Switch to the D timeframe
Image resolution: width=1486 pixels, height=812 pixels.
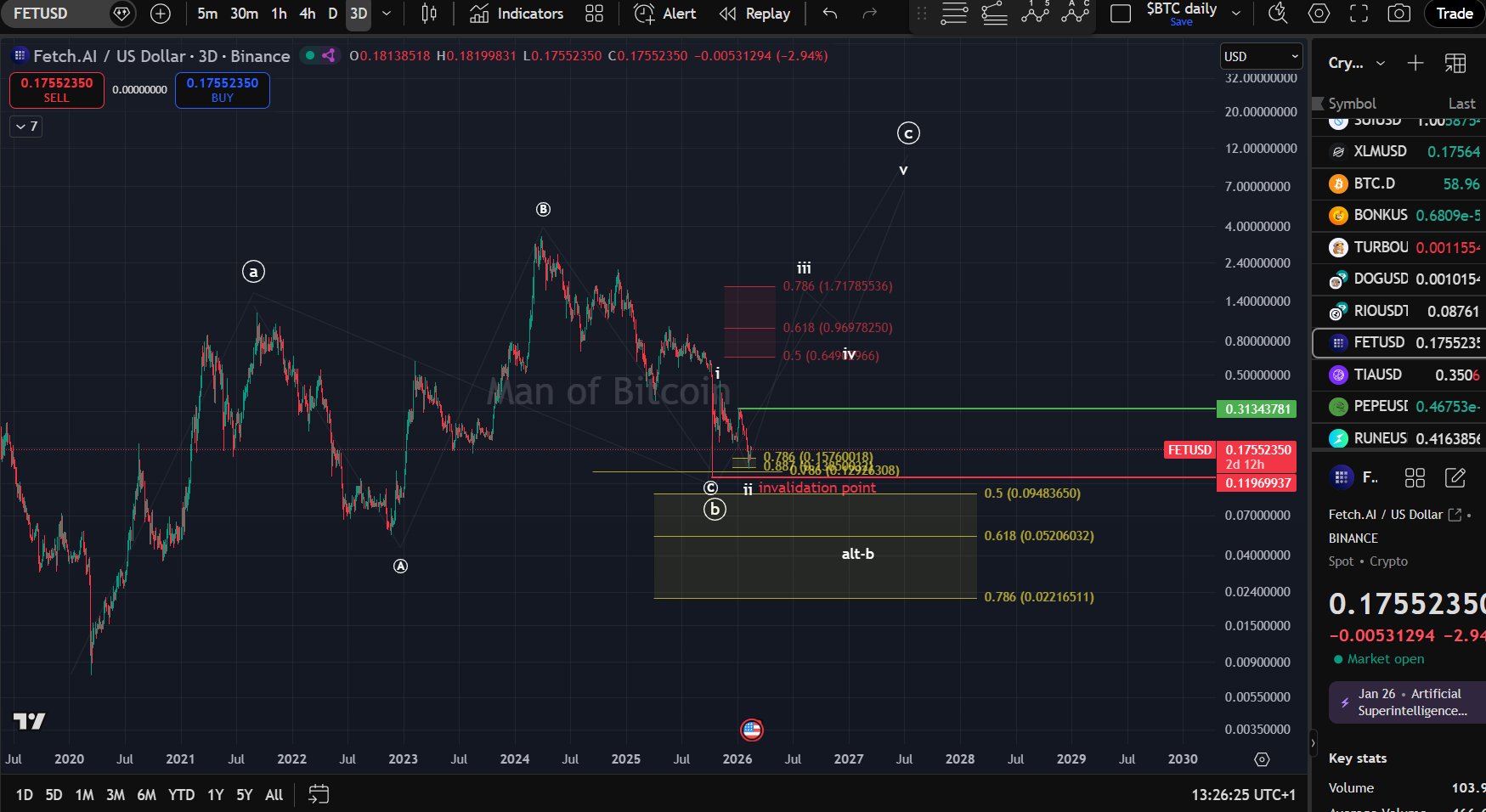pyautogui.click(x=332, y=14)
